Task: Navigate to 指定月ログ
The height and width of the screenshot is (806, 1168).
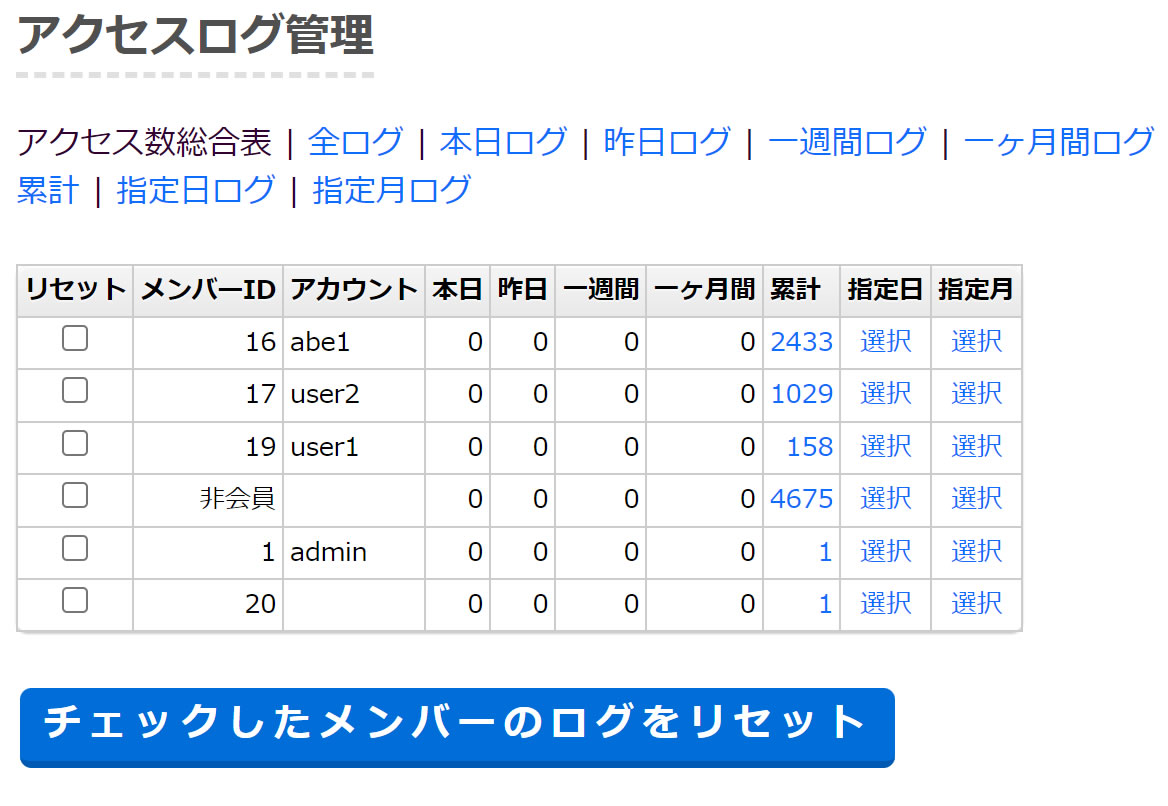Action: pos(392,190)
